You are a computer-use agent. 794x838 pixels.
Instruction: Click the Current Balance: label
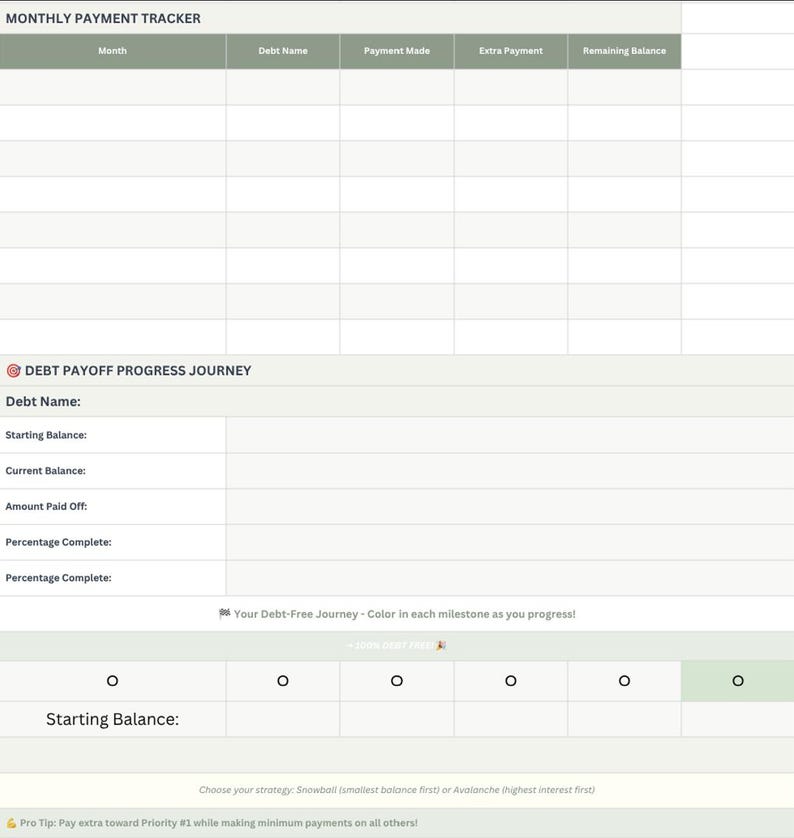45,471
